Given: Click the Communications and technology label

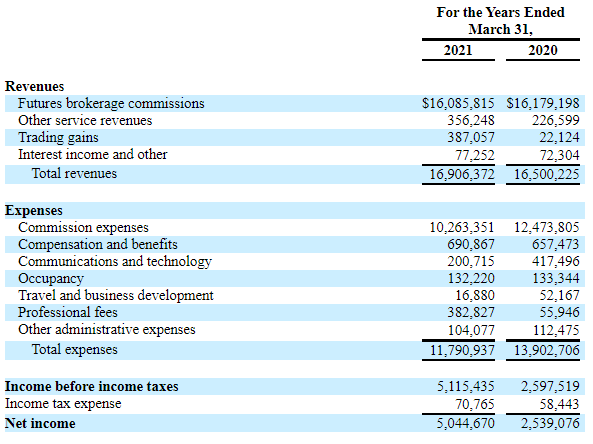Looking at the screenshot, I should [x=115, y=262].
